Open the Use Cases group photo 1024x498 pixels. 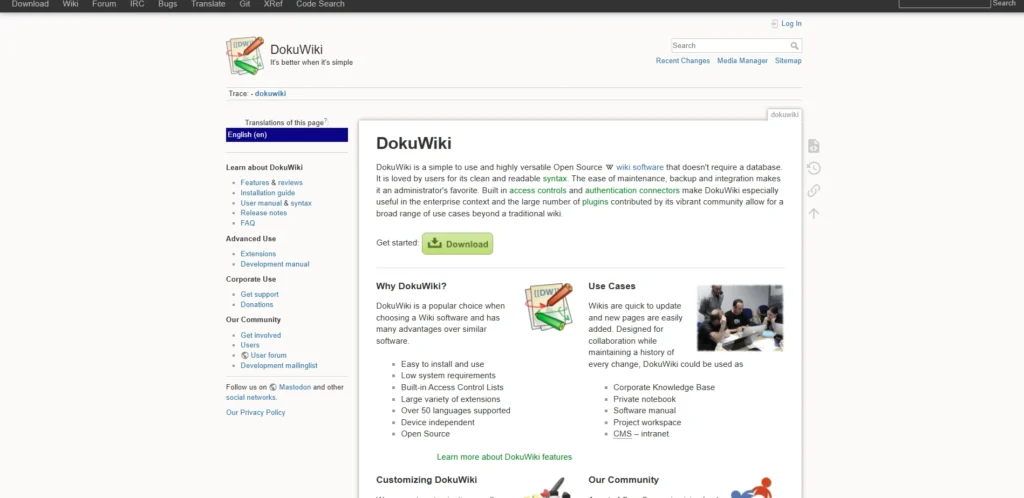740,318
